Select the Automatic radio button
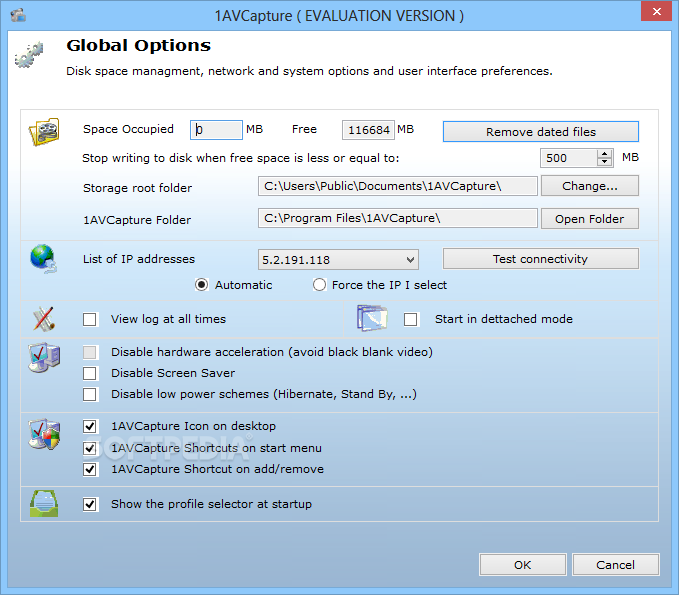The image size is (679, 595). click(201, 285)
